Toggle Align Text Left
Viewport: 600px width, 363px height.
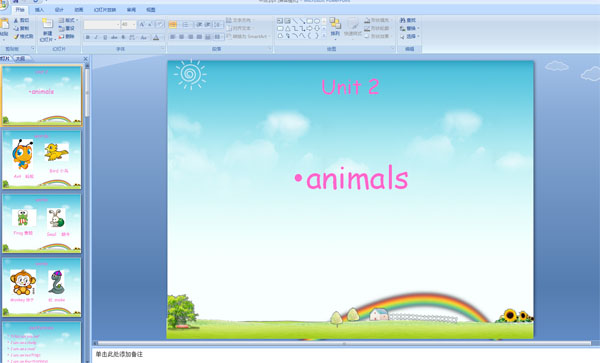tap(173, 37)
